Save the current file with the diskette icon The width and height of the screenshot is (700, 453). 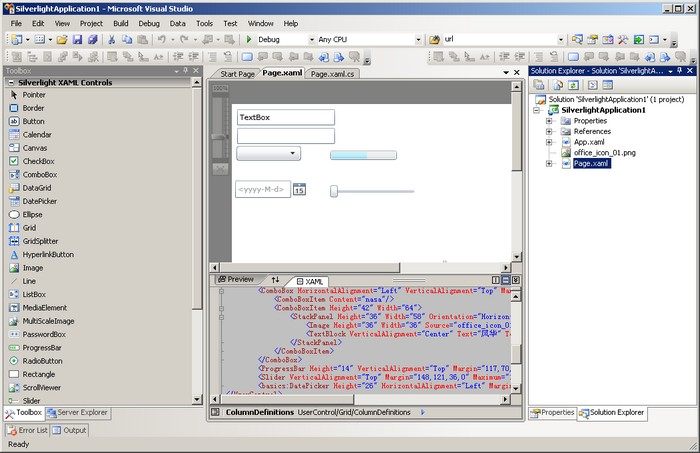click(x=78, y=39)
